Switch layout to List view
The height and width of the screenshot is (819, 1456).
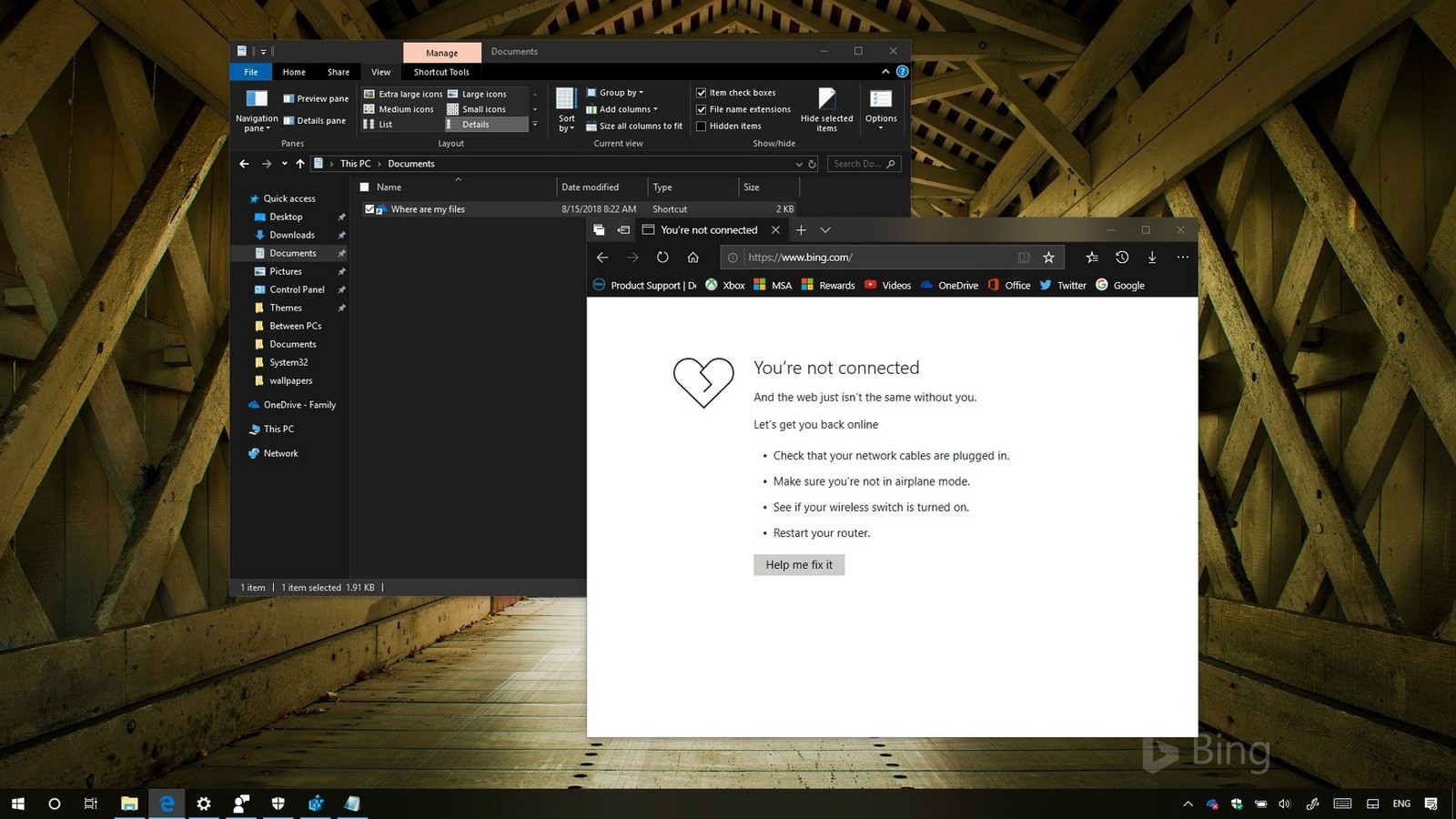click(x=379, y=125)
